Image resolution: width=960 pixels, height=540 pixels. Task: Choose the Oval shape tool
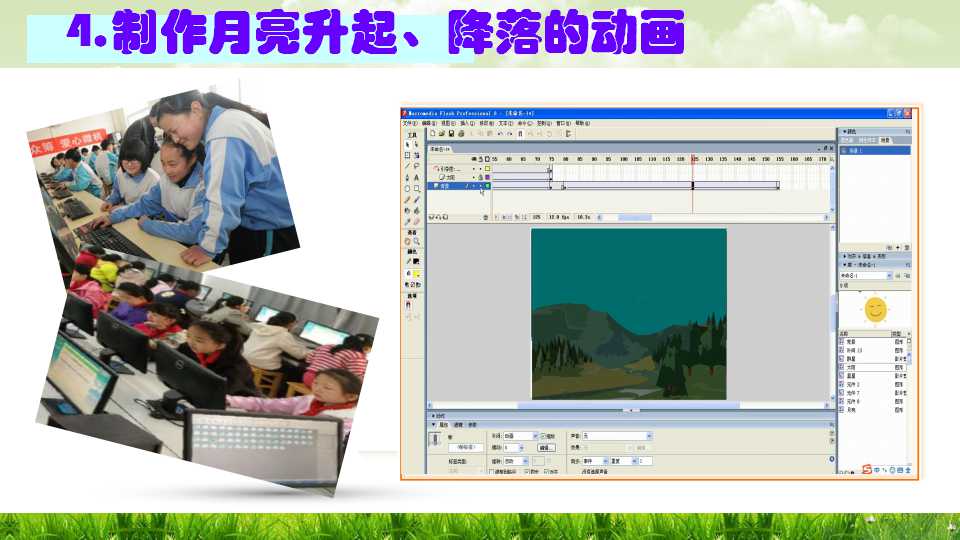click(407, 189)
